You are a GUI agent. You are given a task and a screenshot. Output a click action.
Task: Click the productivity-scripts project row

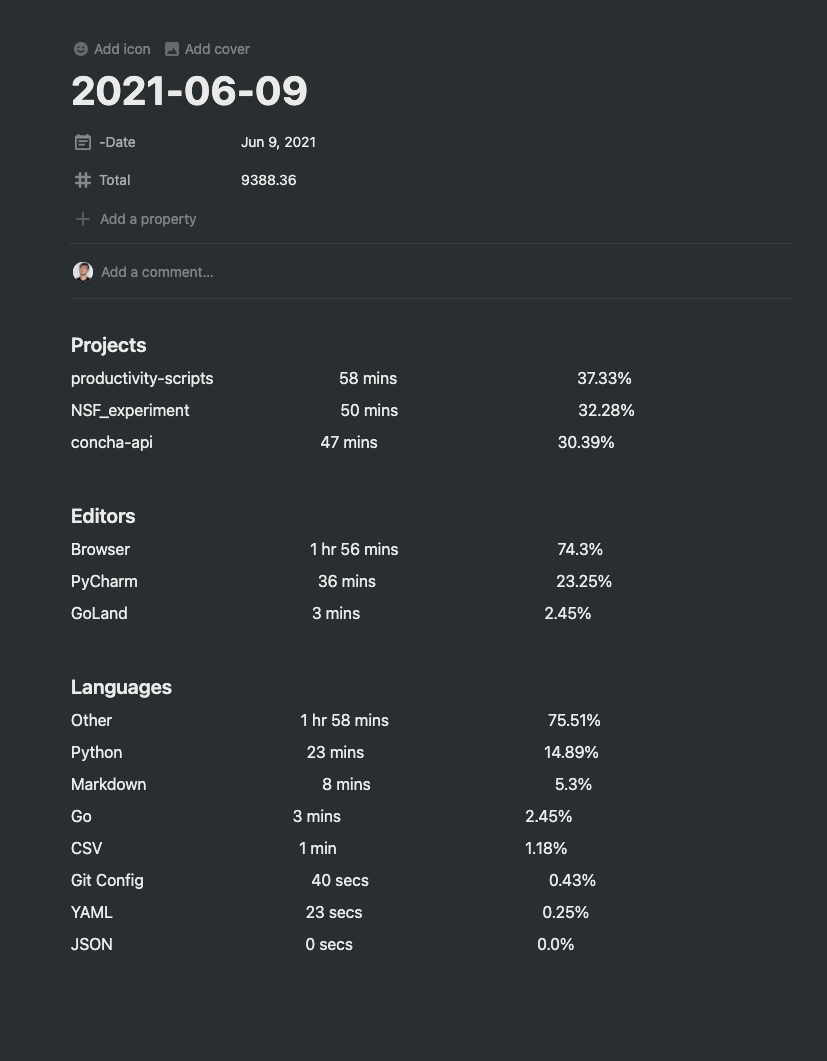tap(351, 378)
